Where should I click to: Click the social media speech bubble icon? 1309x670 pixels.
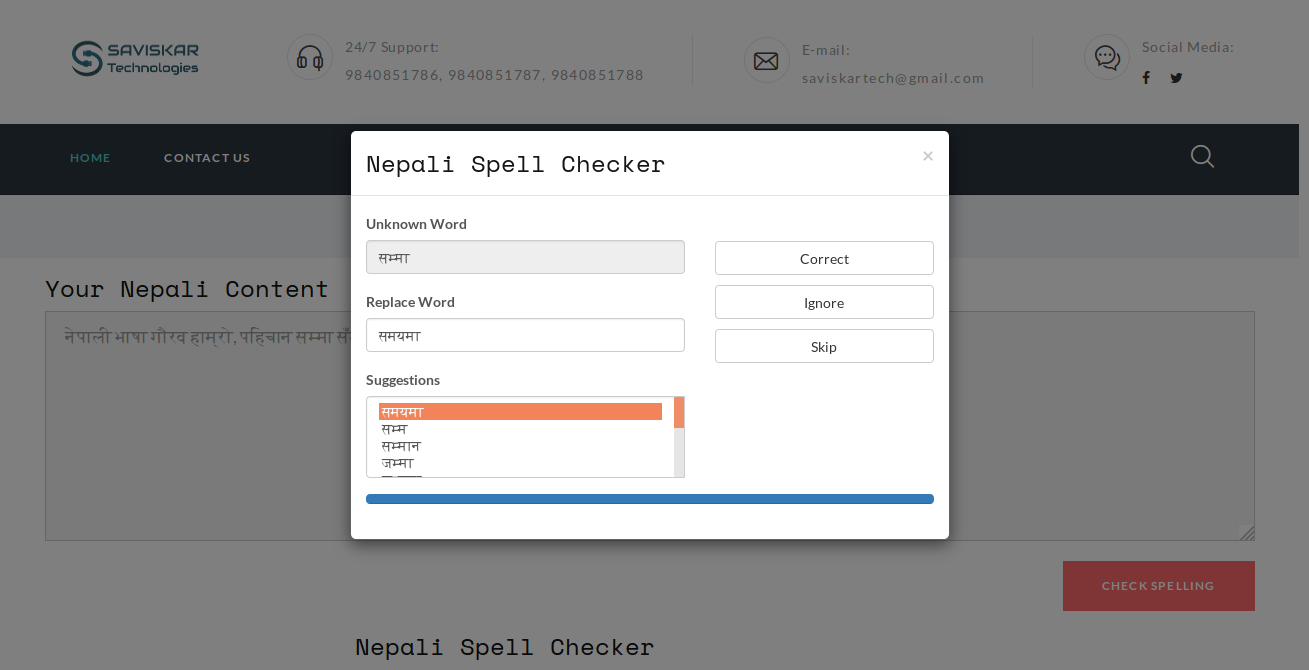(1106, 57)
